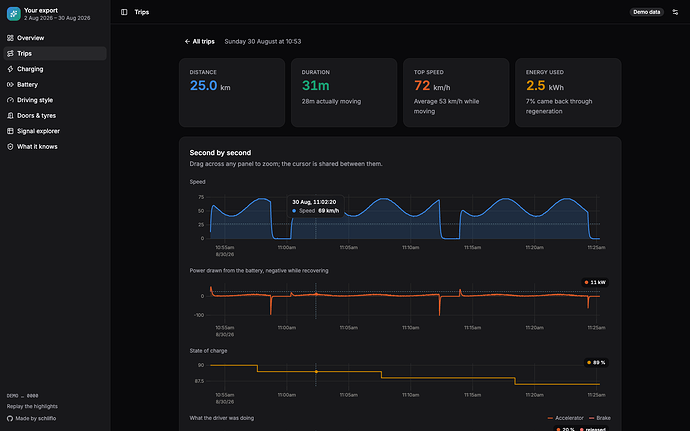Click the Charging bolt icon in the sidebar
Image resolution: width=690 pixels, height=431 pixels.
[10, 69]
